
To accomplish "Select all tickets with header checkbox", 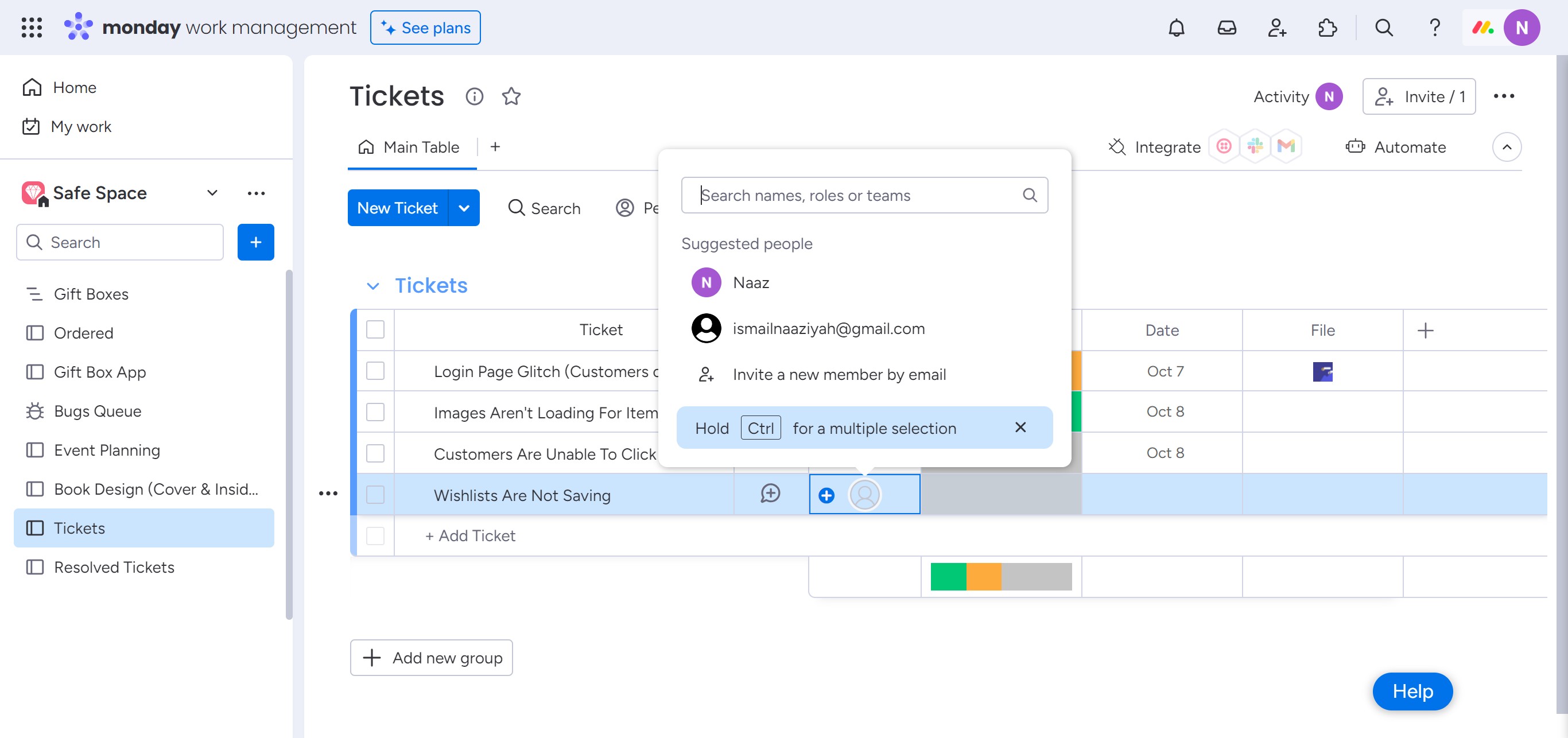I will click(x=375, y=329).
